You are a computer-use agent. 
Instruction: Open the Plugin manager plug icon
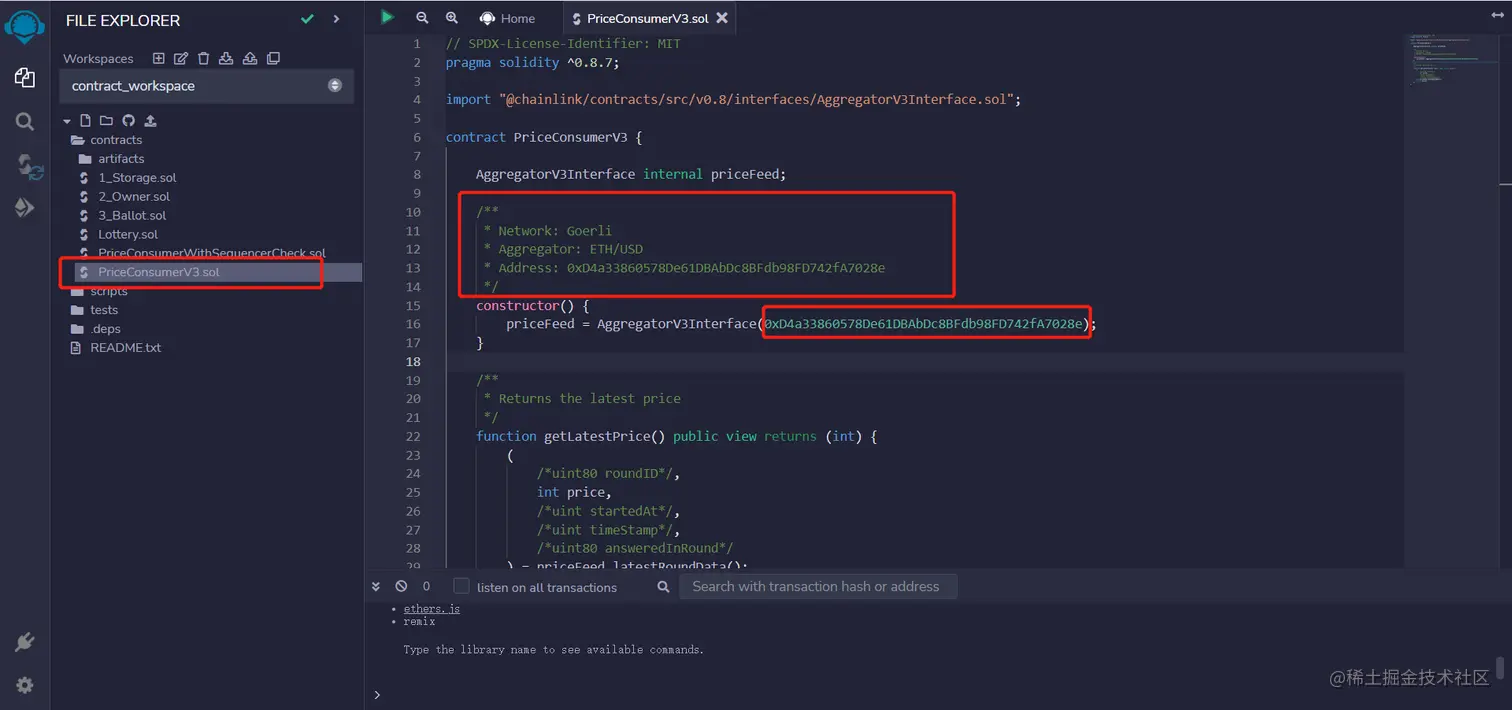[25, 642]
